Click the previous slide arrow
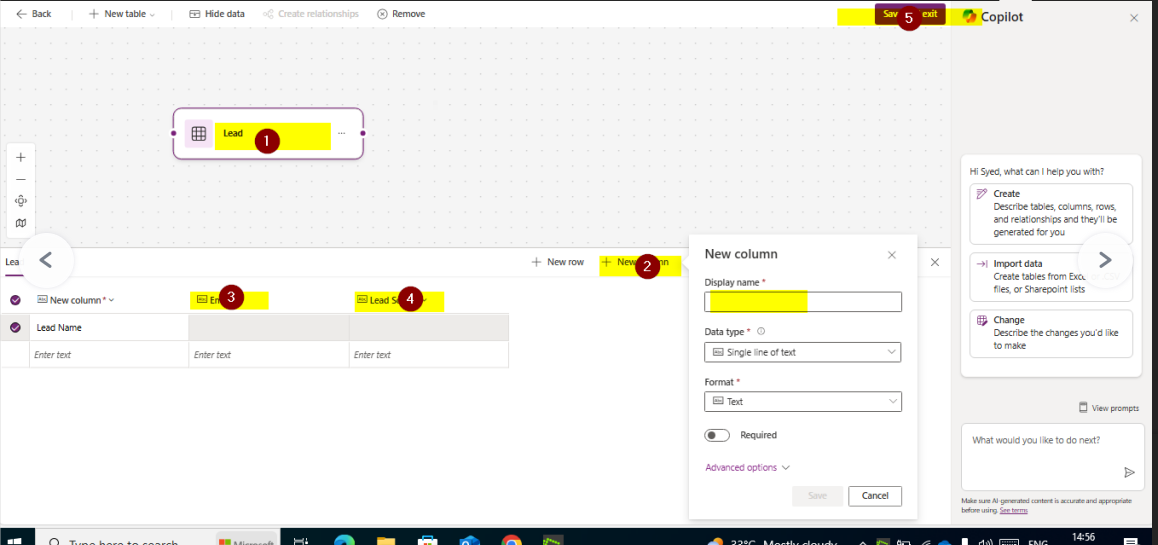 [46, 260]
